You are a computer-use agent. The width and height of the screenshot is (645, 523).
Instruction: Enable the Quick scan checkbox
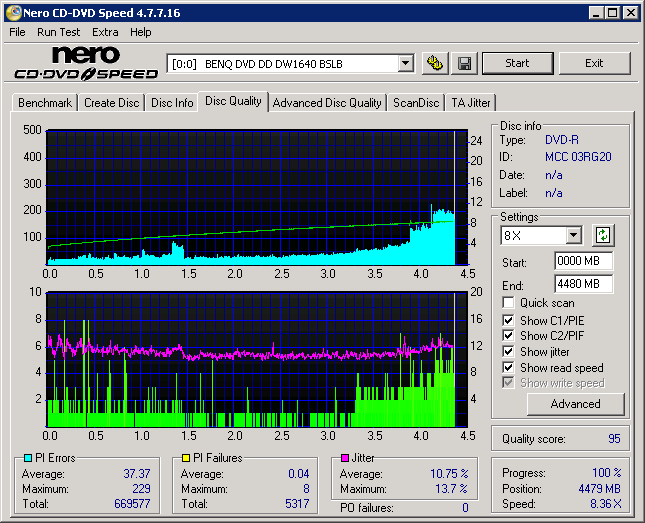[x=509, y=303]
